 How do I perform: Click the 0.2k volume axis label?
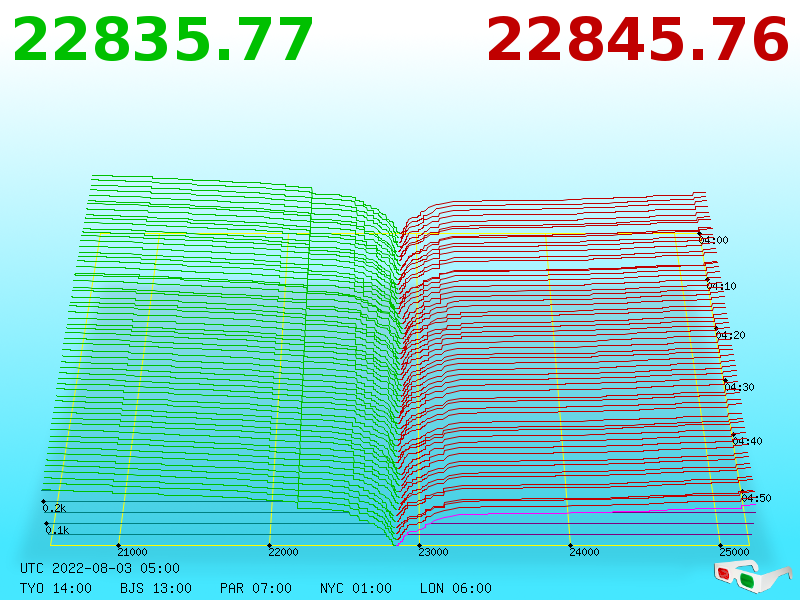54,508
